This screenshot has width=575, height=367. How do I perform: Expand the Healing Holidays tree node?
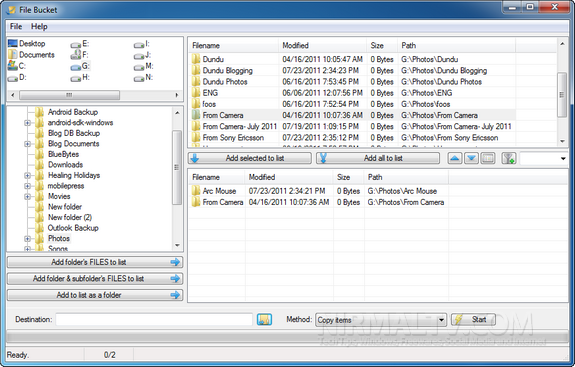coord(28,176)
